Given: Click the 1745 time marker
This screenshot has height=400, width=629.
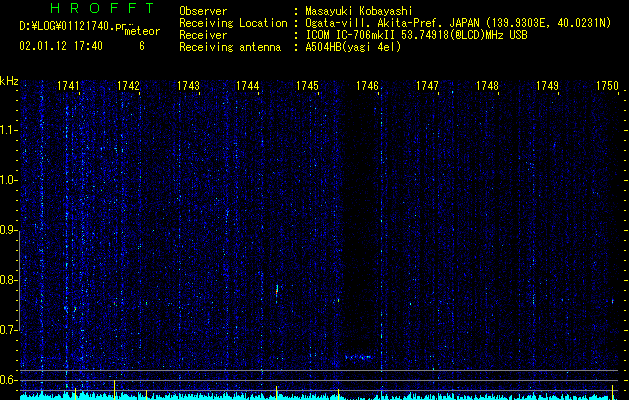Looking at the screenshot, I should click(x=307, y=85).
